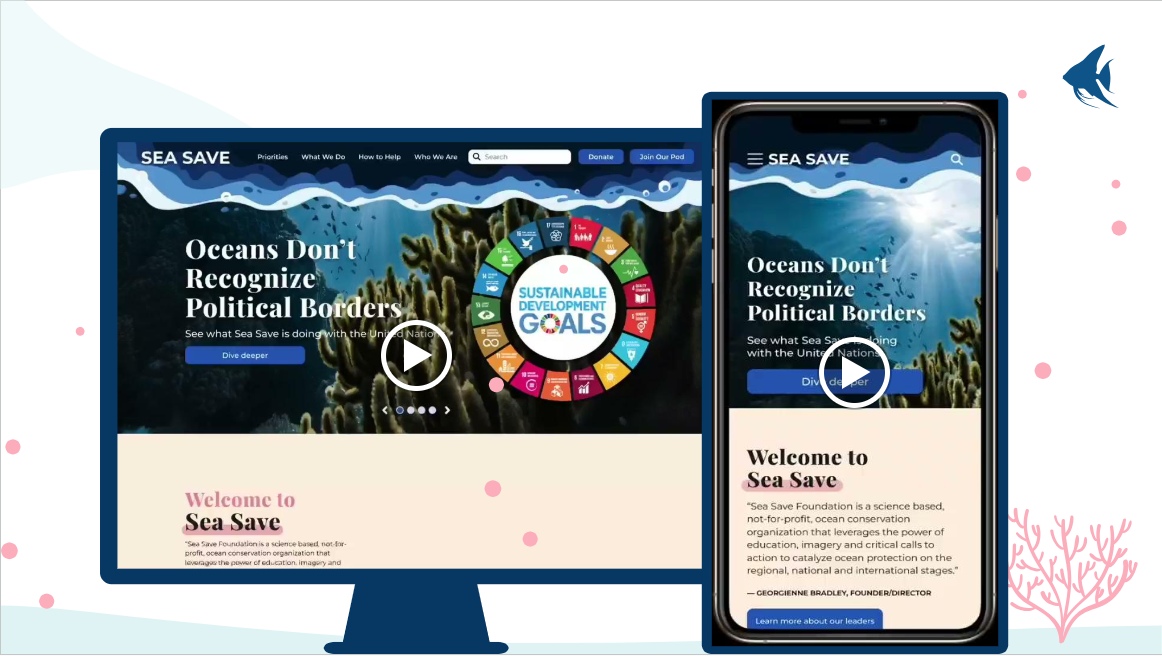Click the magnifier icon in the search box
The image size is (1162, 656).
pos(477,157)
